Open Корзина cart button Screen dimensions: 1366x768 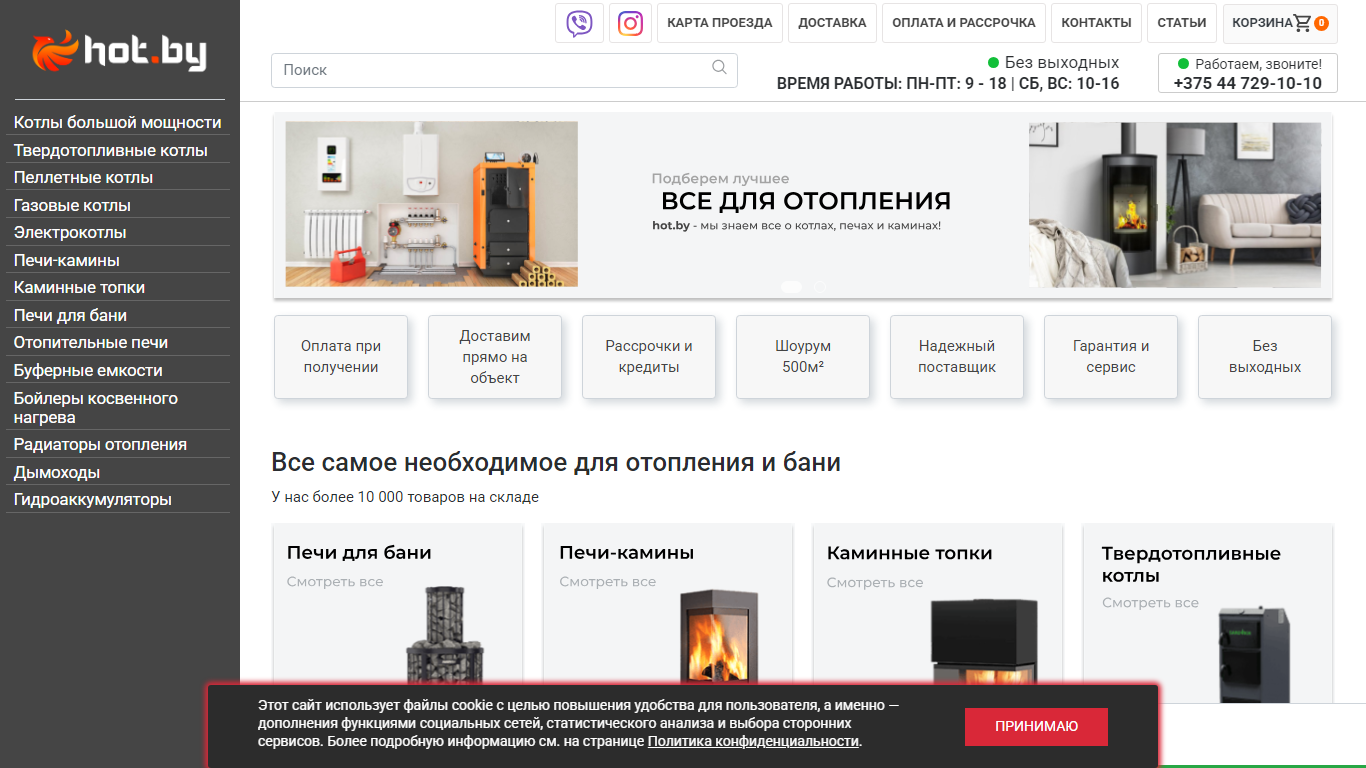click(1280, 23)
